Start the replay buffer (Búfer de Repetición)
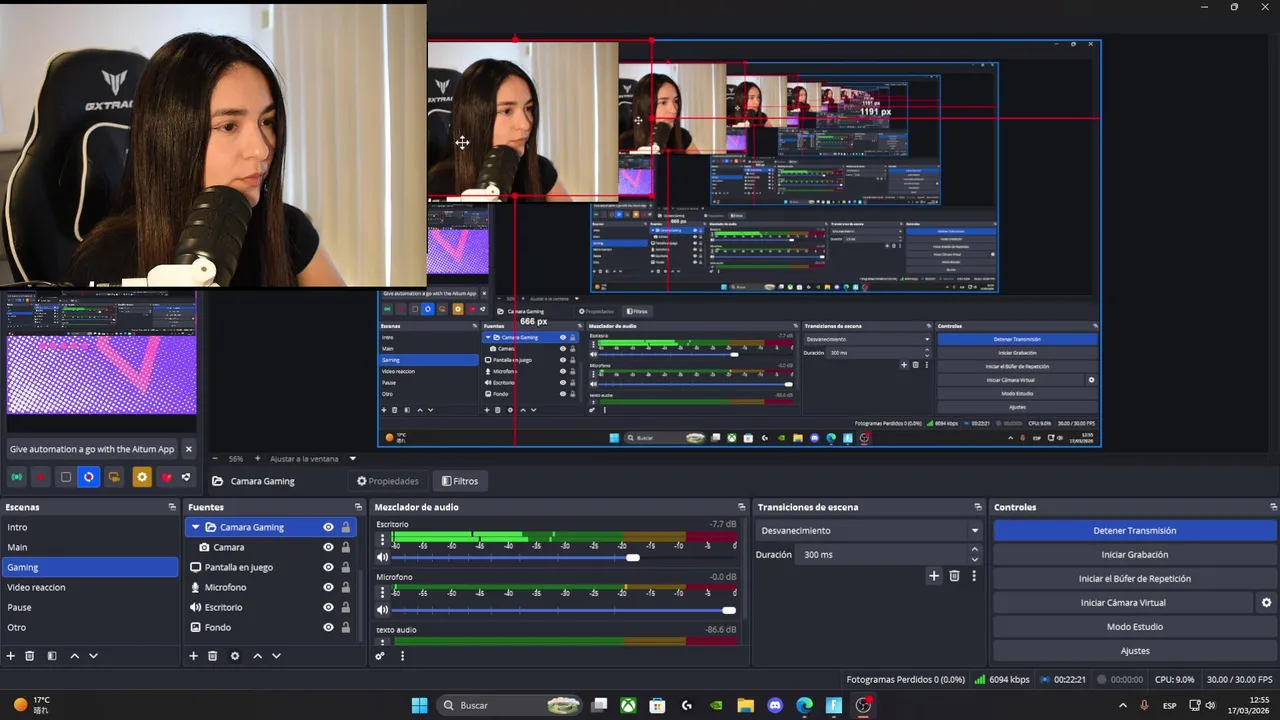1280x720 pixels. [1135, 579]
